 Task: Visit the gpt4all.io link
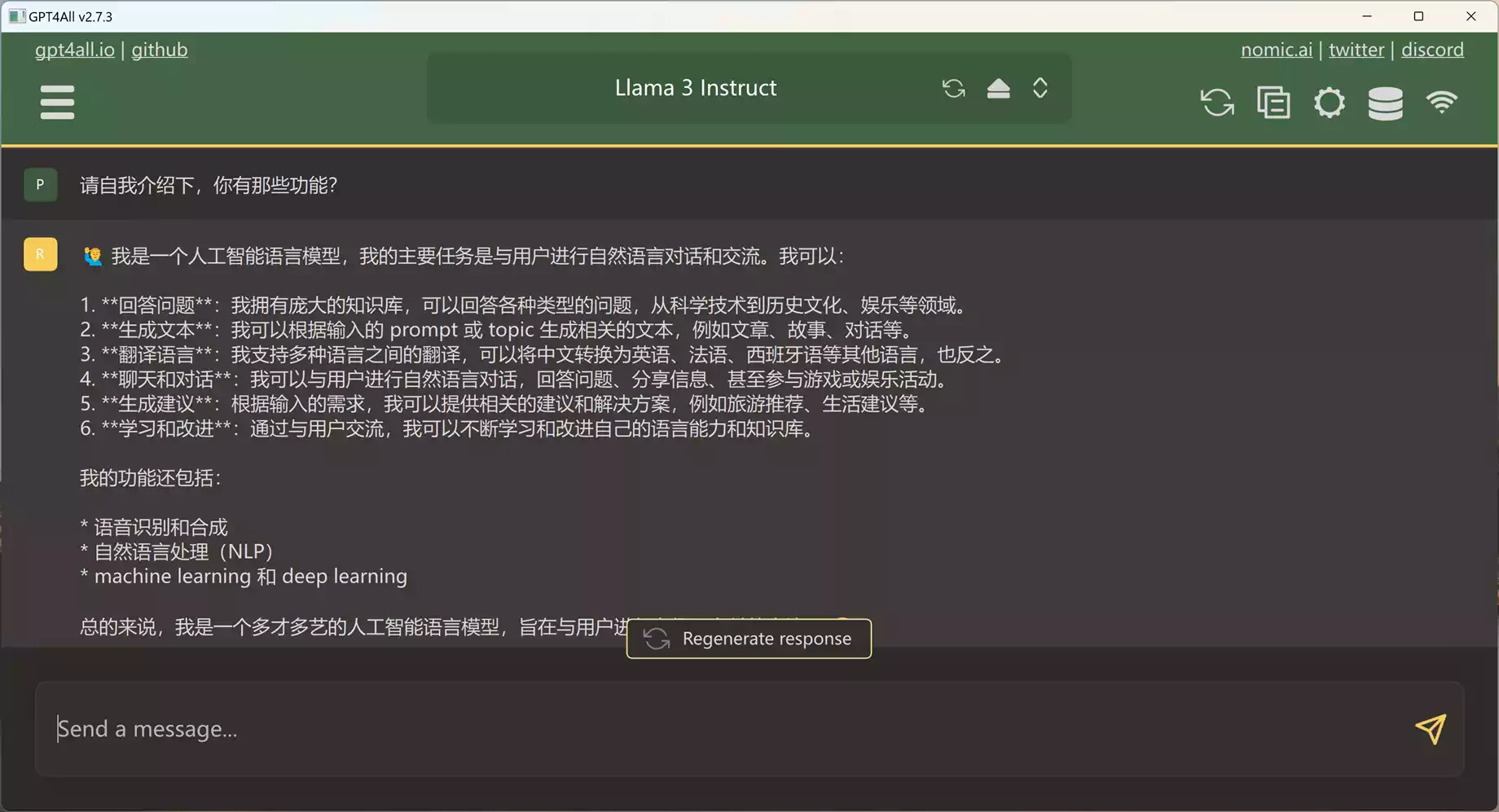pyautogui.click(x=75, y=50)
